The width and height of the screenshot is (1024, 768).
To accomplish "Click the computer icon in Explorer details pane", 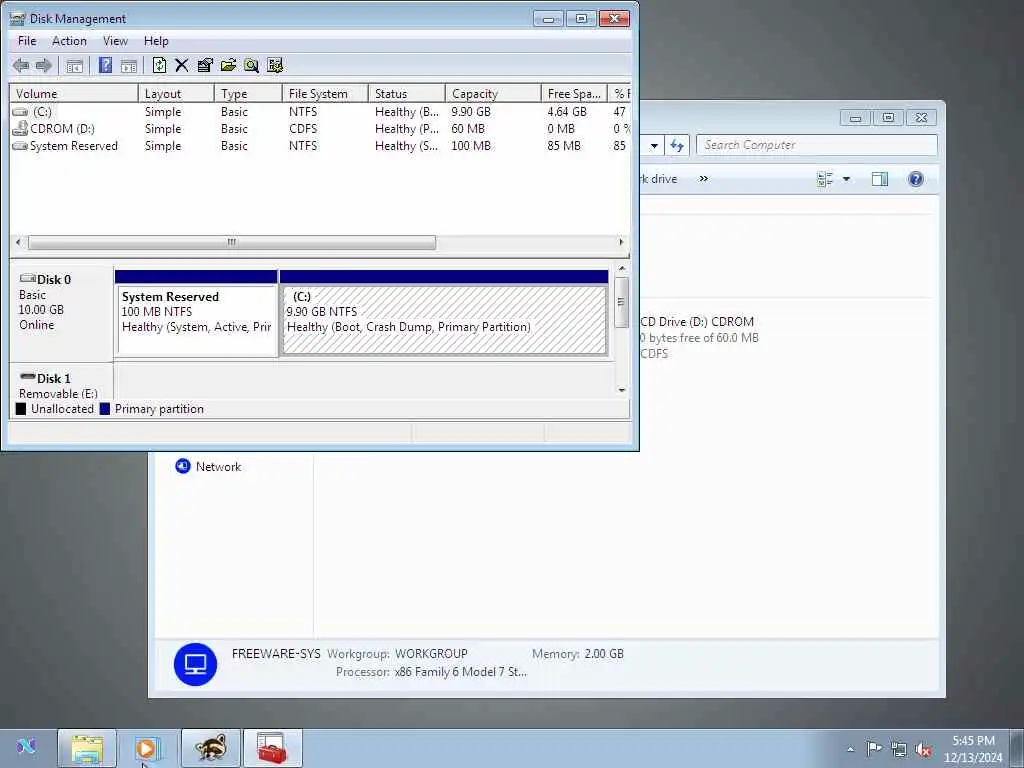I will point(195,664).
